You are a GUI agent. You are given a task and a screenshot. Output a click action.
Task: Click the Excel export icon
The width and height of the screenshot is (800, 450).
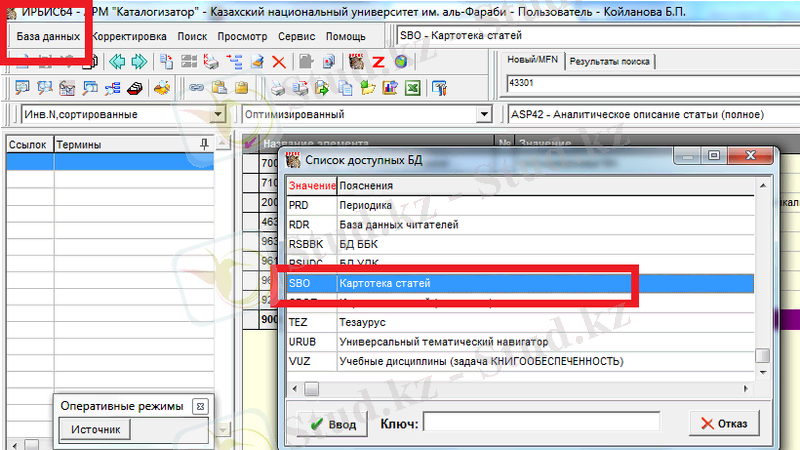point(412,88)
